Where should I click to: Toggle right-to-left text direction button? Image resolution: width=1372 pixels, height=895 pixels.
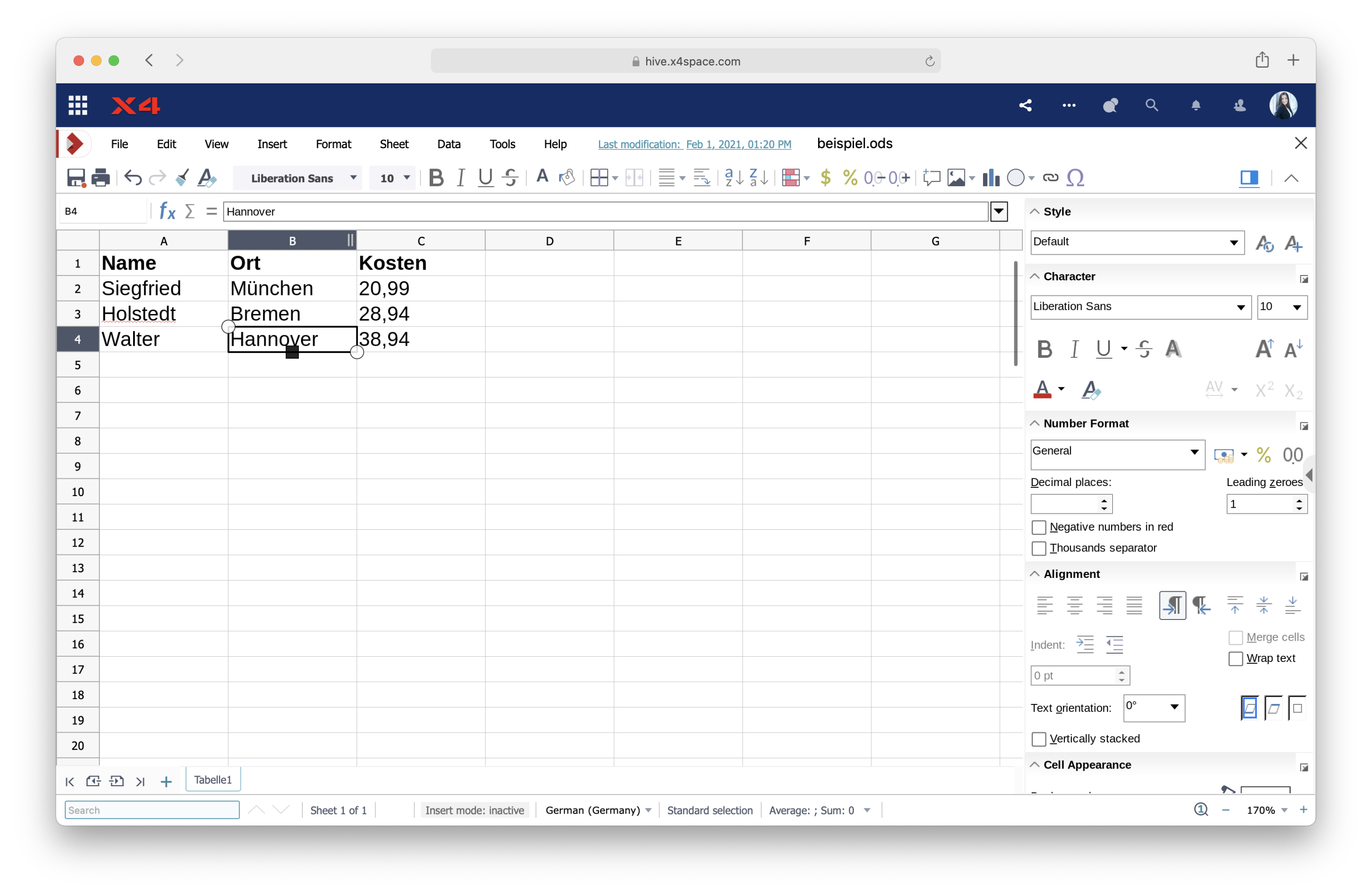coord(1202,605)
